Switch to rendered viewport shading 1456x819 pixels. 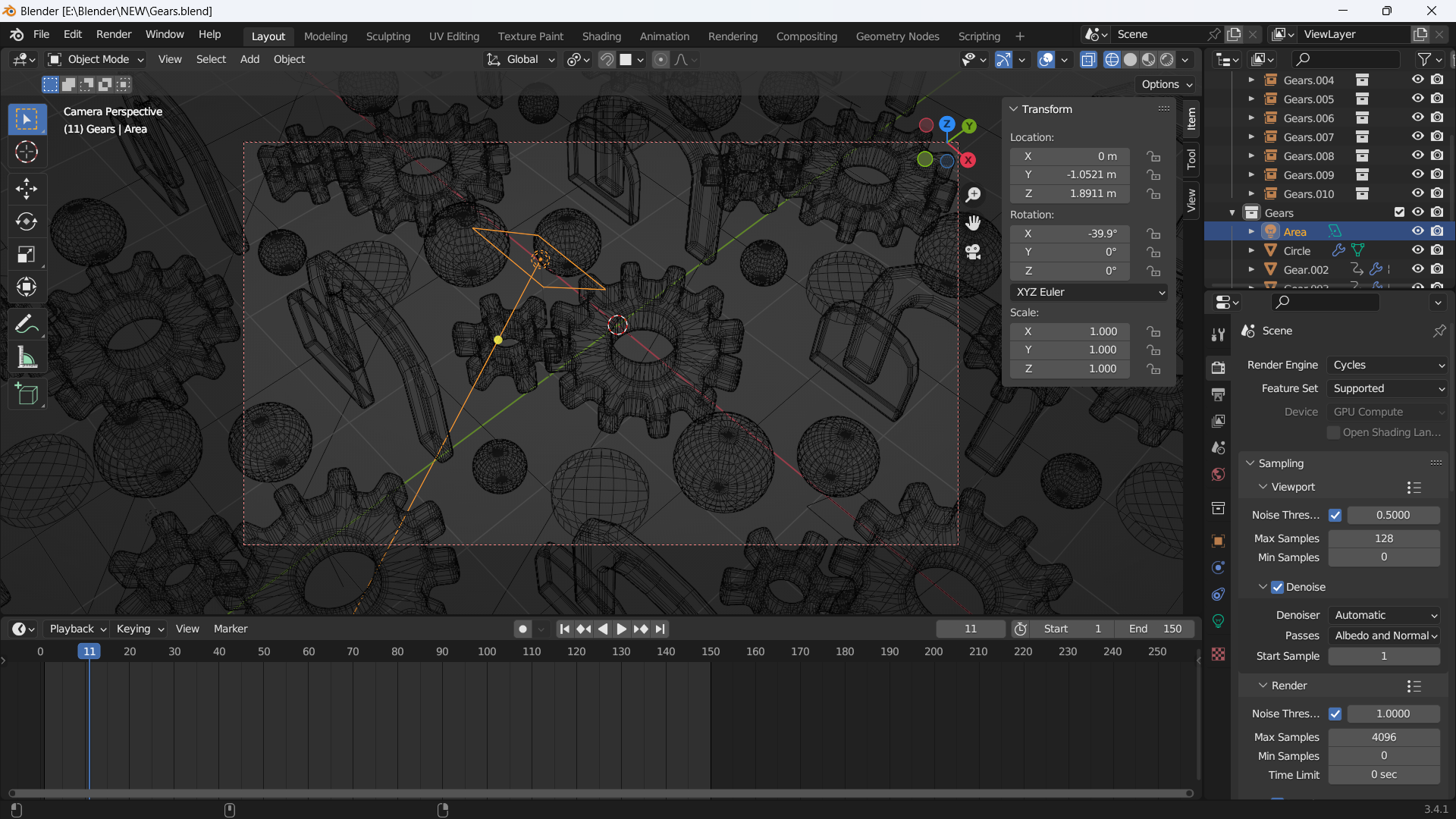(1167, 60)
